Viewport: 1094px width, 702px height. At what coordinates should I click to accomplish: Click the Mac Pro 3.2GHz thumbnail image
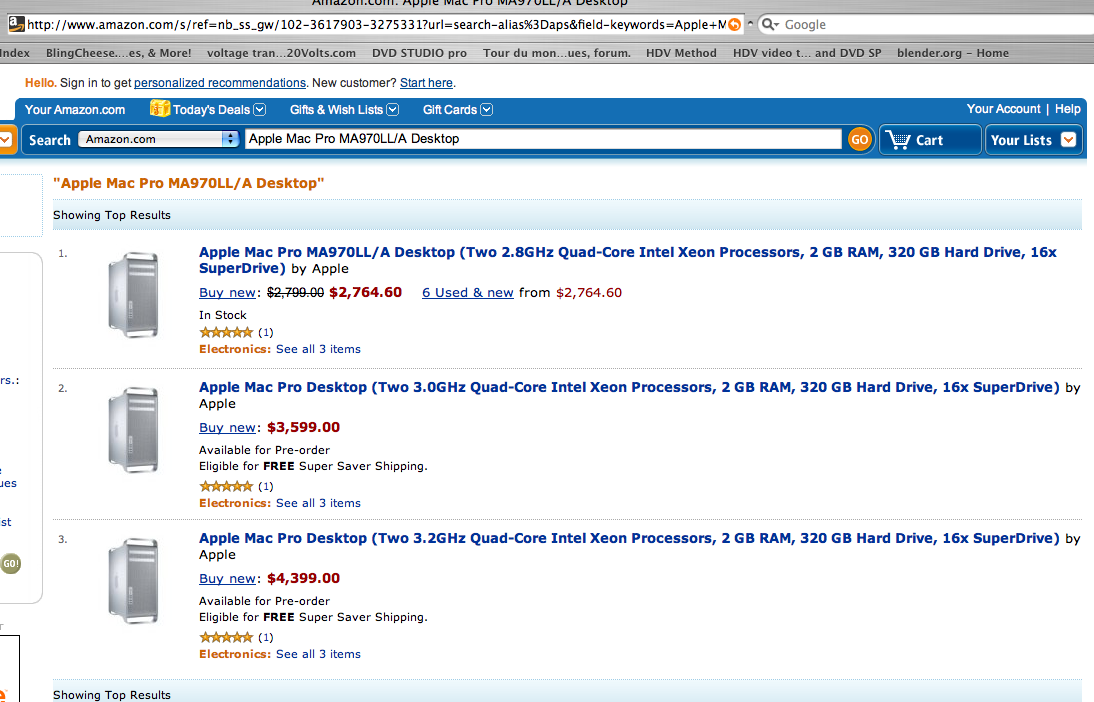point(133,580)
